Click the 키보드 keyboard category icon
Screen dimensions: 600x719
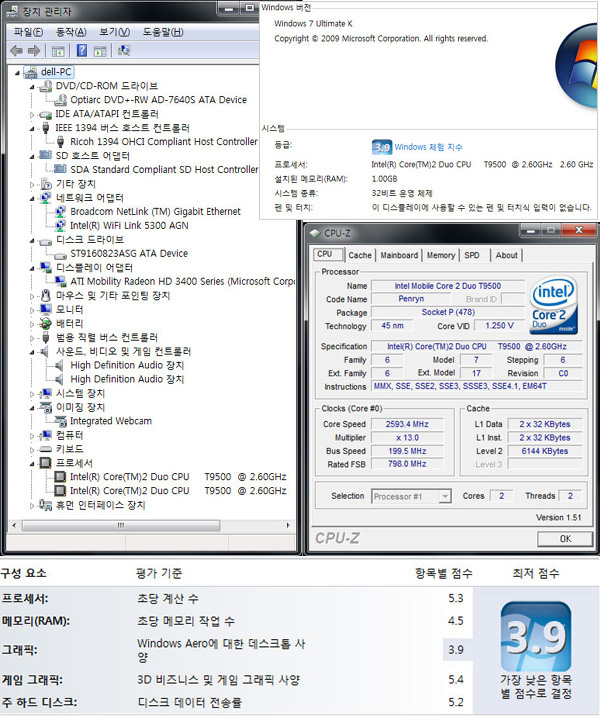(x=45, y=449)
